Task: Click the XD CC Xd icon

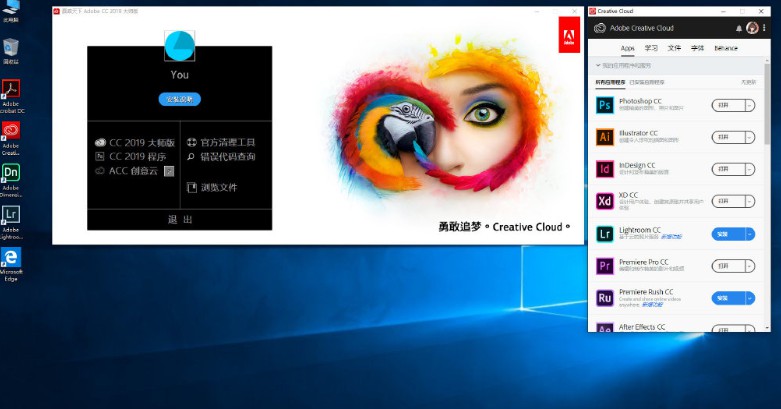Action: [605, 201]
